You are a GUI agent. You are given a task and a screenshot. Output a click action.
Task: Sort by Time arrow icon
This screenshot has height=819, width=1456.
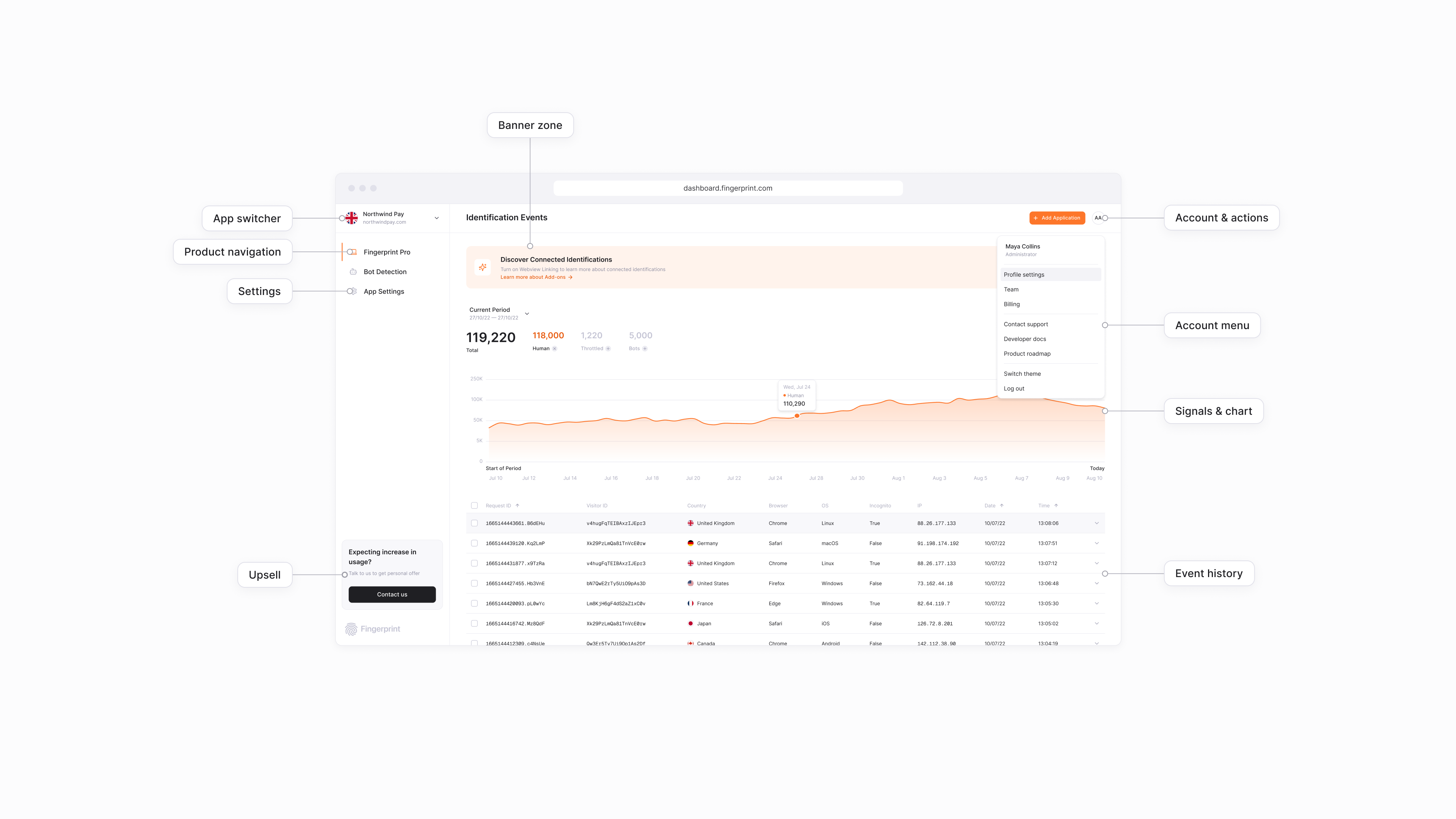(x=1056, y=506)
